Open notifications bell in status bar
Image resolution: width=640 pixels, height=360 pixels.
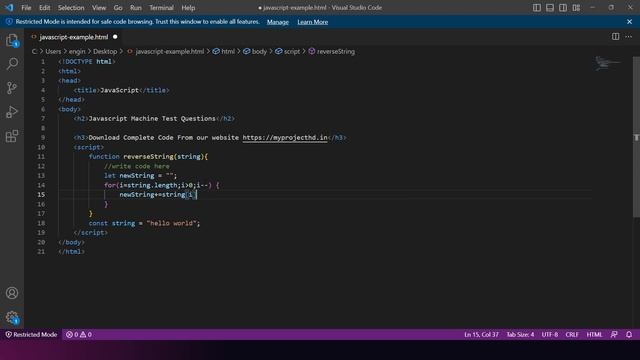point(629,335)
